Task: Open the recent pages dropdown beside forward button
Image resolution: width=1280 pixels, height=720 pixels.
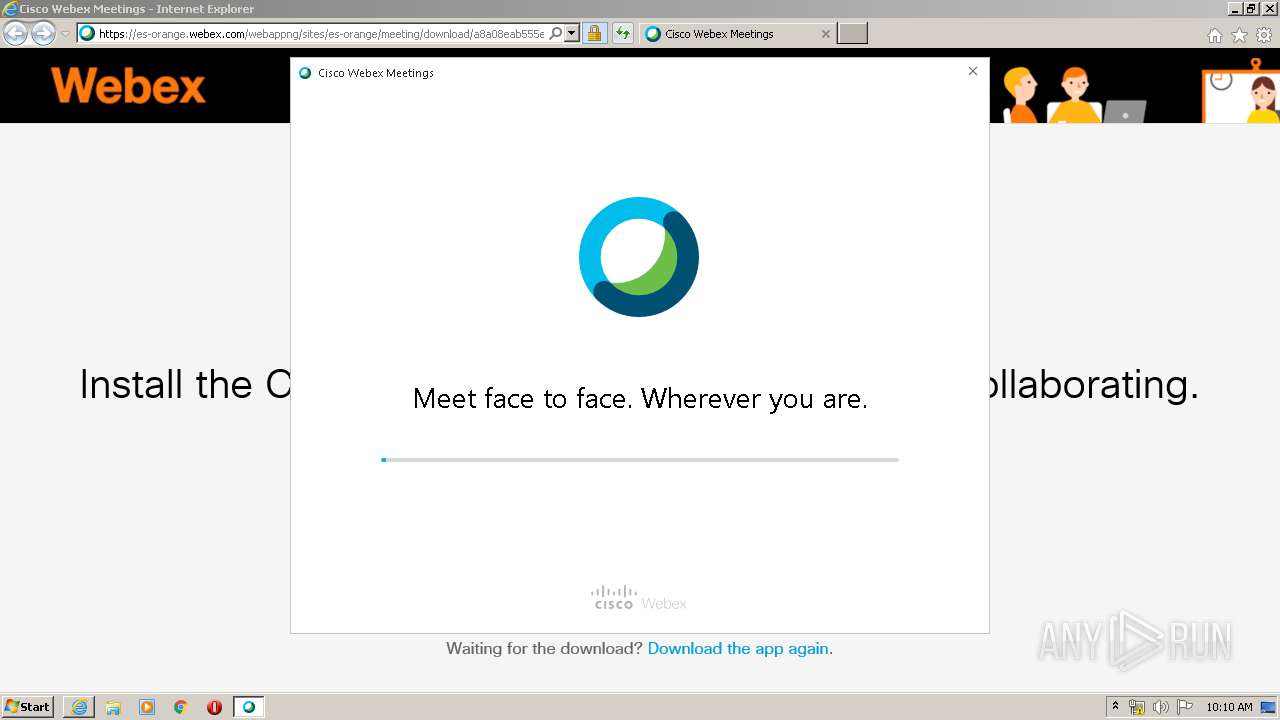Action: coord(66,34)
